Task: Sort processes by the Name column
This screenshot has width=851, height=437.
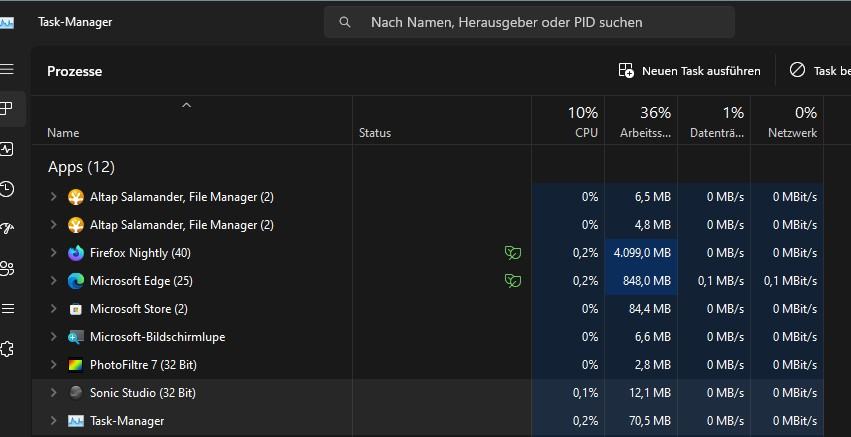Action: tap(63, 133)
